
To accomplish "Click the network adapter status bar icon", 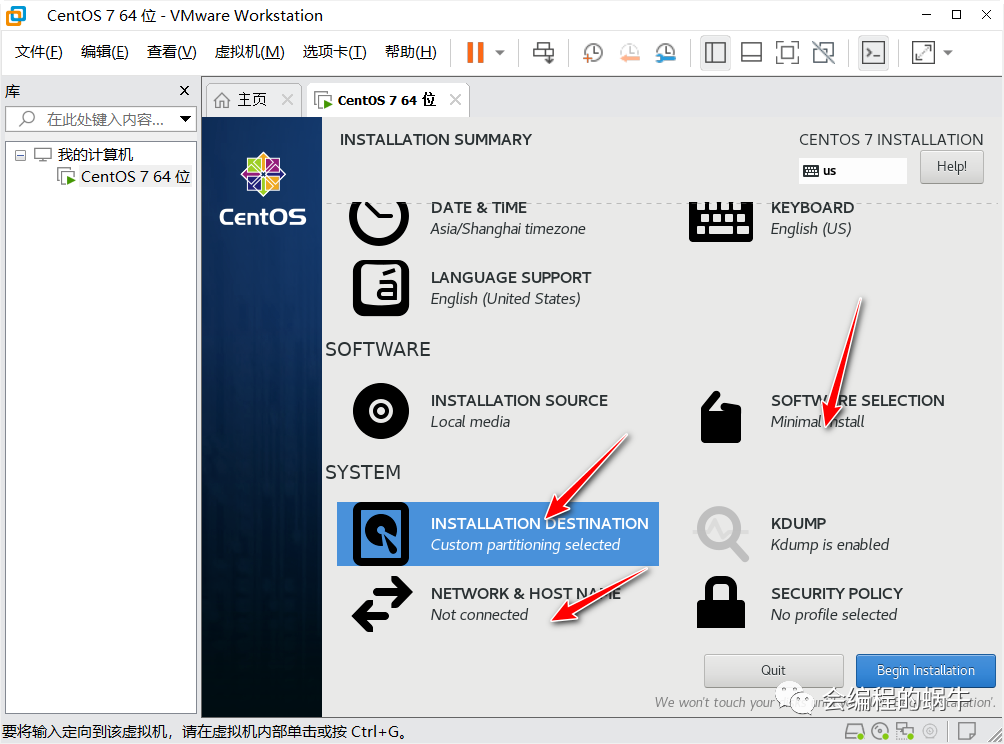I will click(905, 731).
